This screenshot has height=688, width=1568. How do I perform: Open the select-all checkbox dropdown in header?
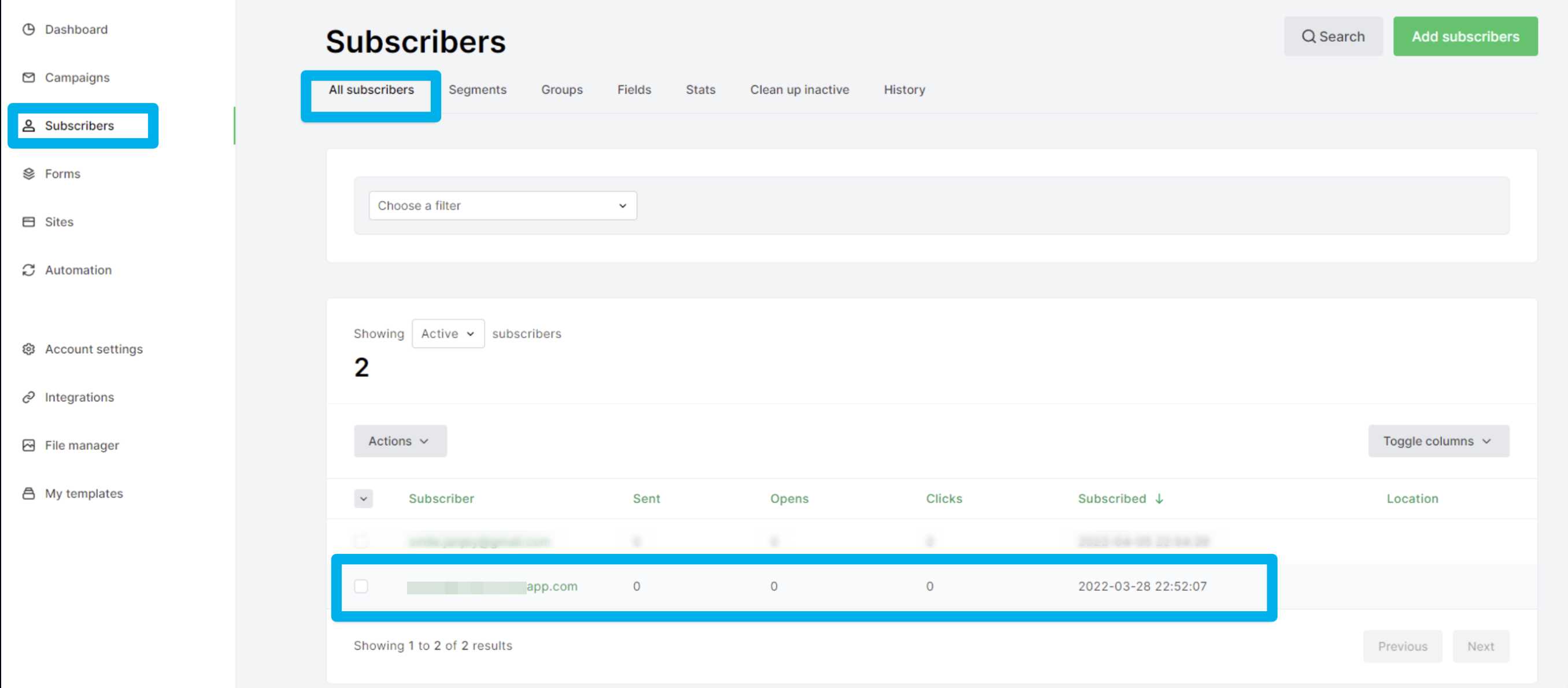[x=364, y=498]
